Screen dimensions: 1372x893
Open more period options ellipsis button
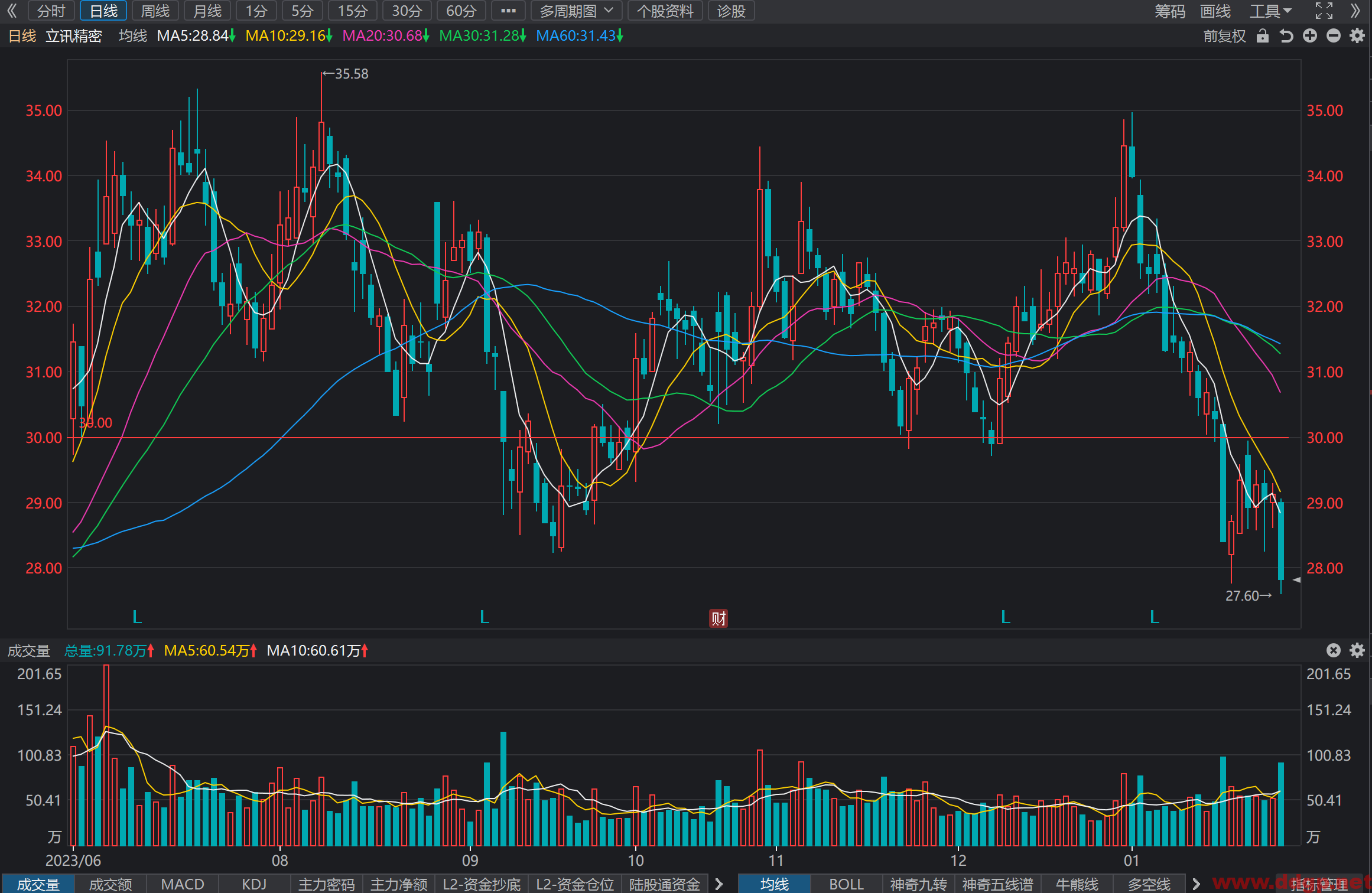point(508,11)
